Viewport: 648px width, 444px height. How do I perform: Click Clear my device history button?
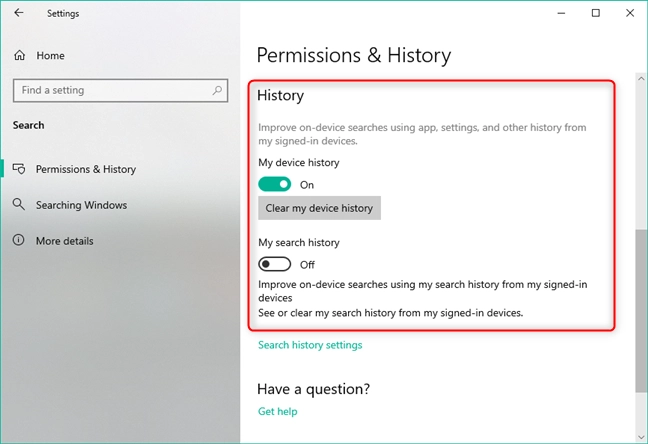coord(319,208)
